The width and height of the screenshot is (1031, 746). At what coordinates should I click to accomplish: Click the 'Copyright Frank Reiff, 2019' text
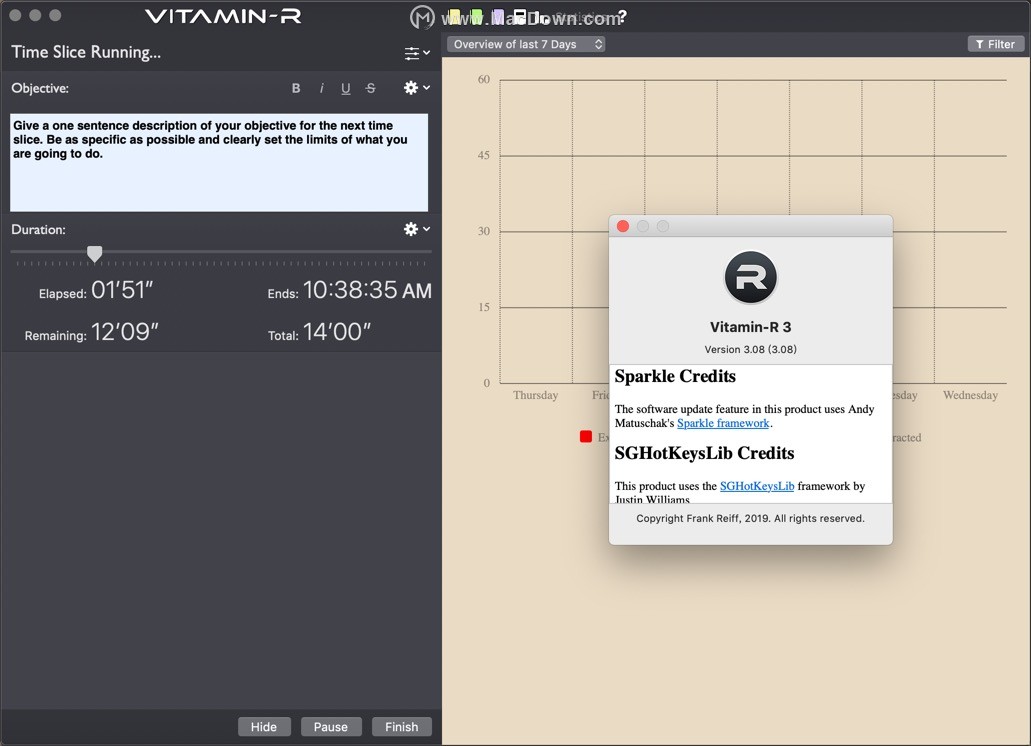point(750,519)
